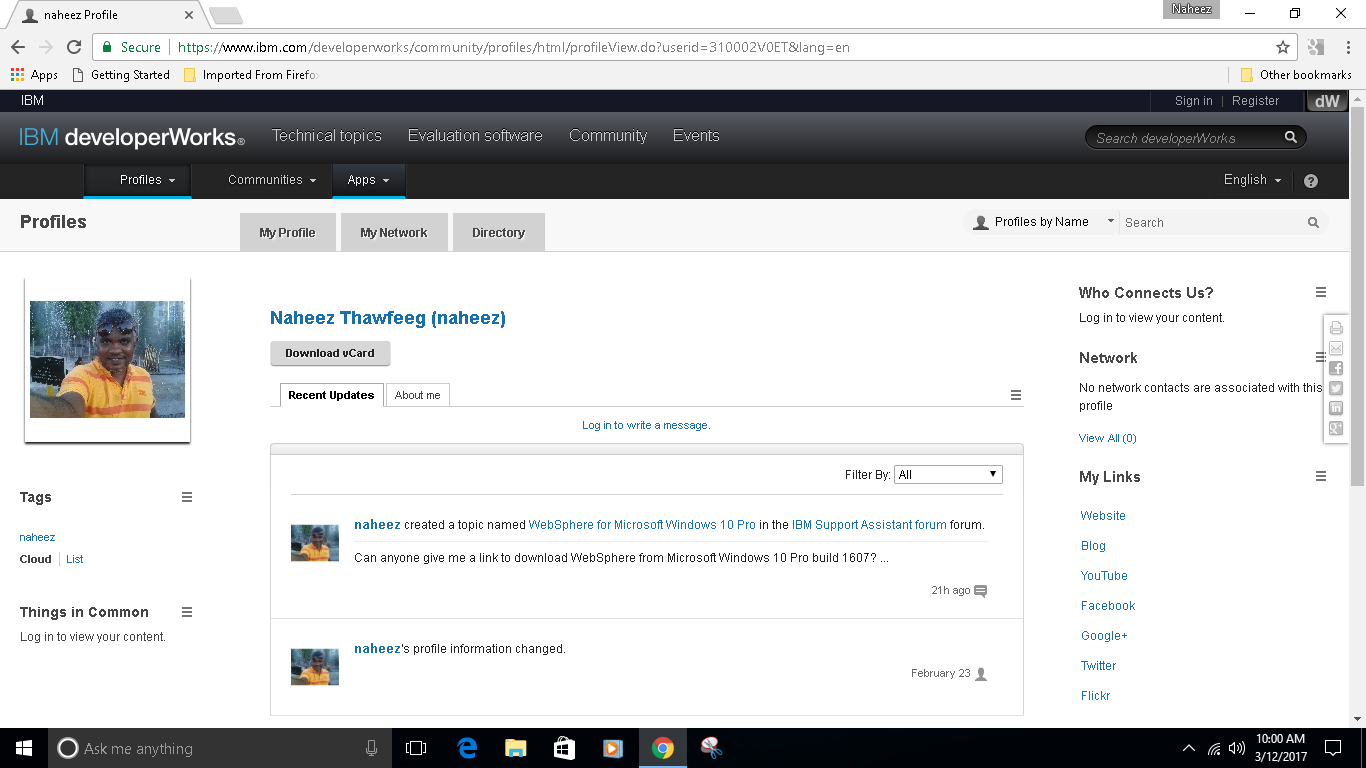Open the Getting Started bookmark

(121, 75)
